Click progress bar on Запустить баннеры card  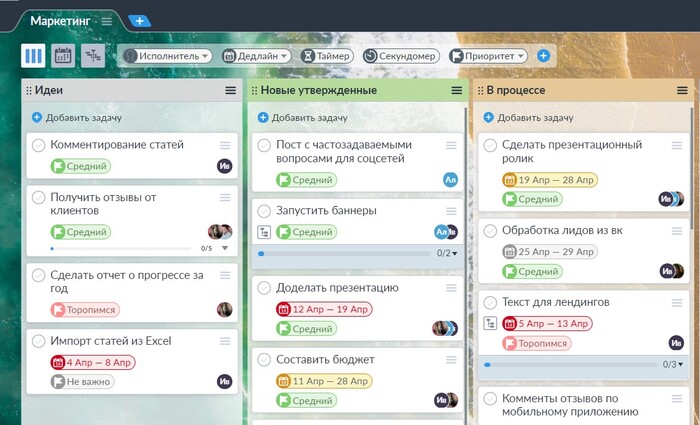(x=344, y=254)
